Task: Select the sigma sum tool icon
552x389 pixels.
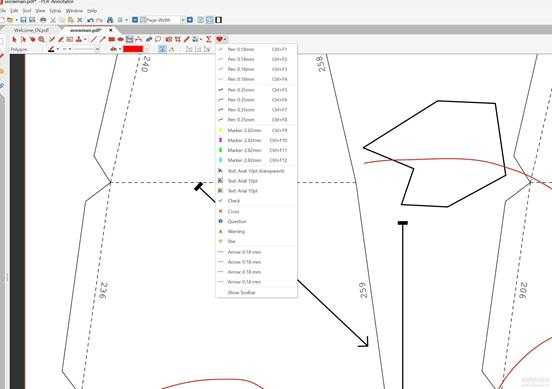Action: tap(209, 39)
